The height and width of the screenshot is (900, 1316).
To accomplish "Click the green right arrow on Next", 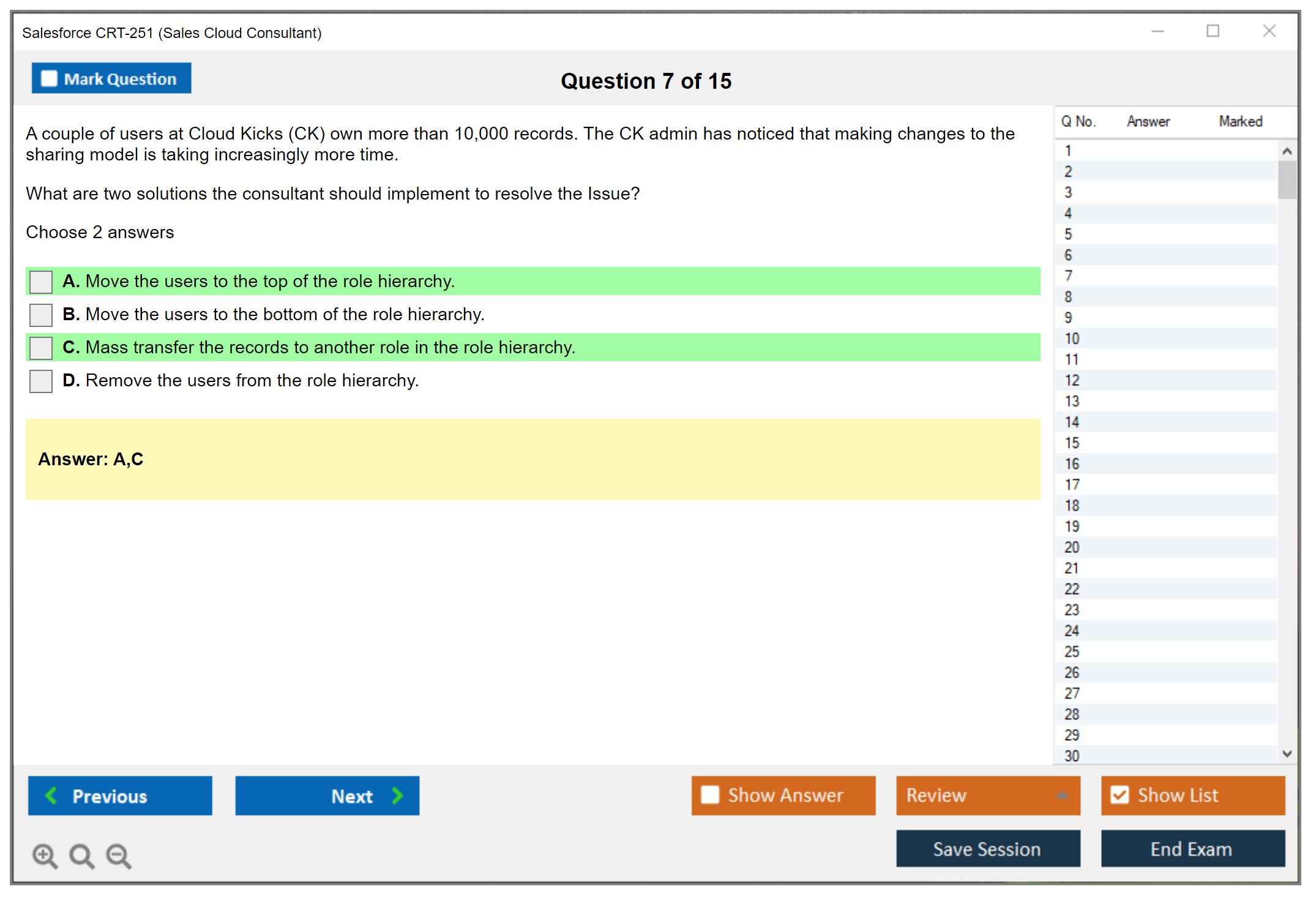I will (398, 795).
